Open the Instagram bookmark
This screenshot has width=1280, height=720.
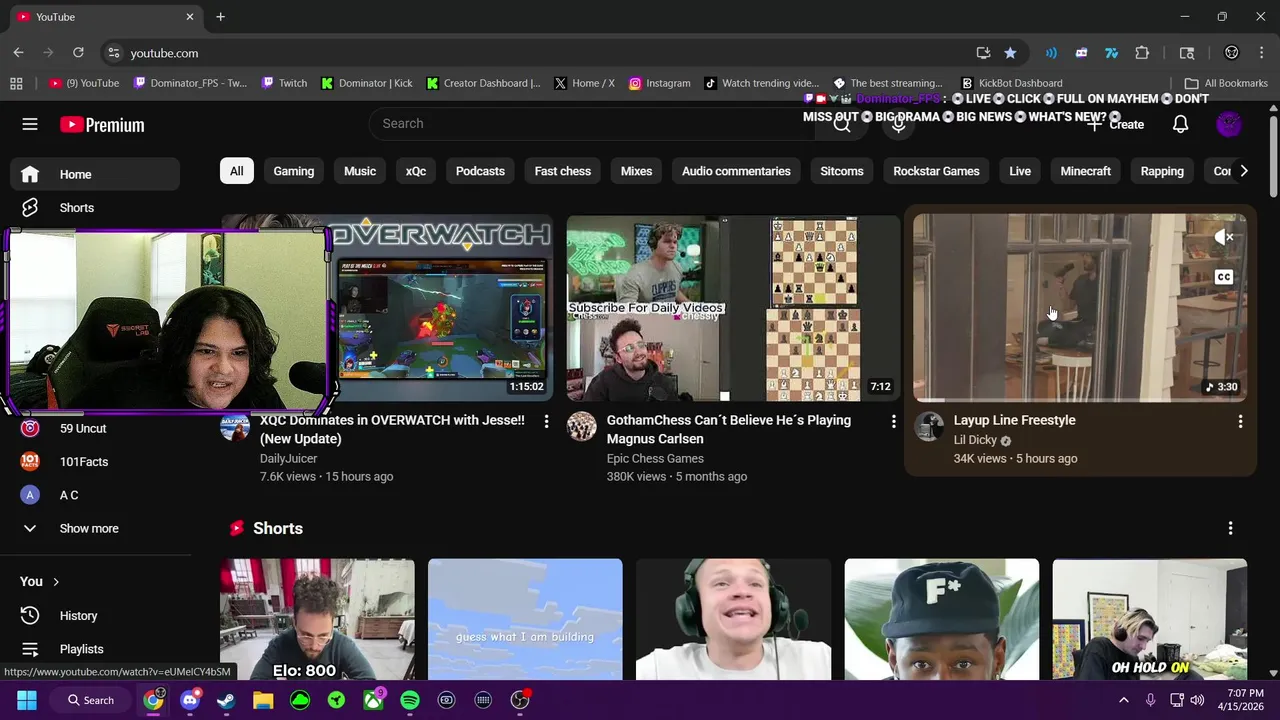(x=659, y=83)
